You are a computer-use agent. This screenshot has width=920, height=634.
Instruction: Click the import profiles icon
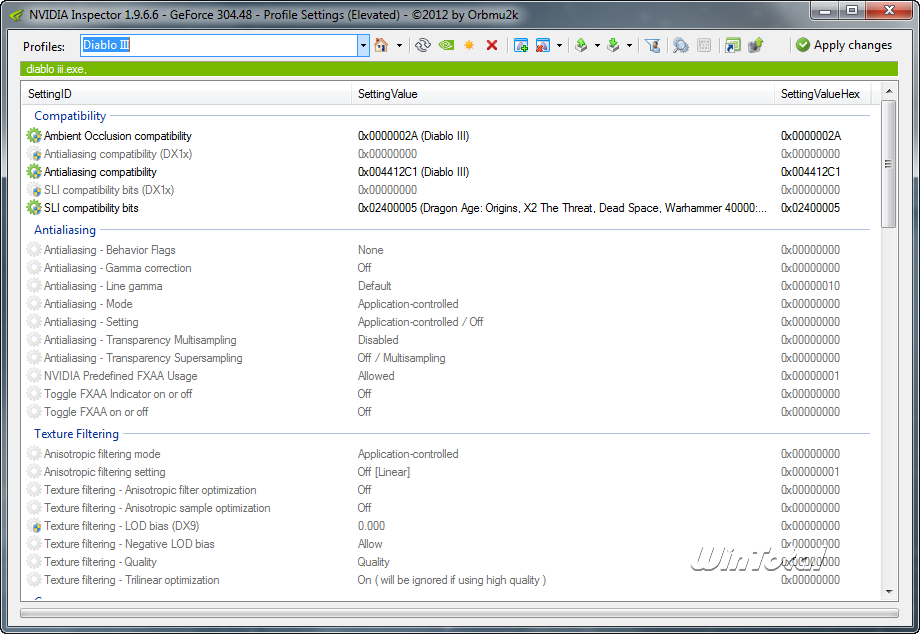[x=613, y=45]
